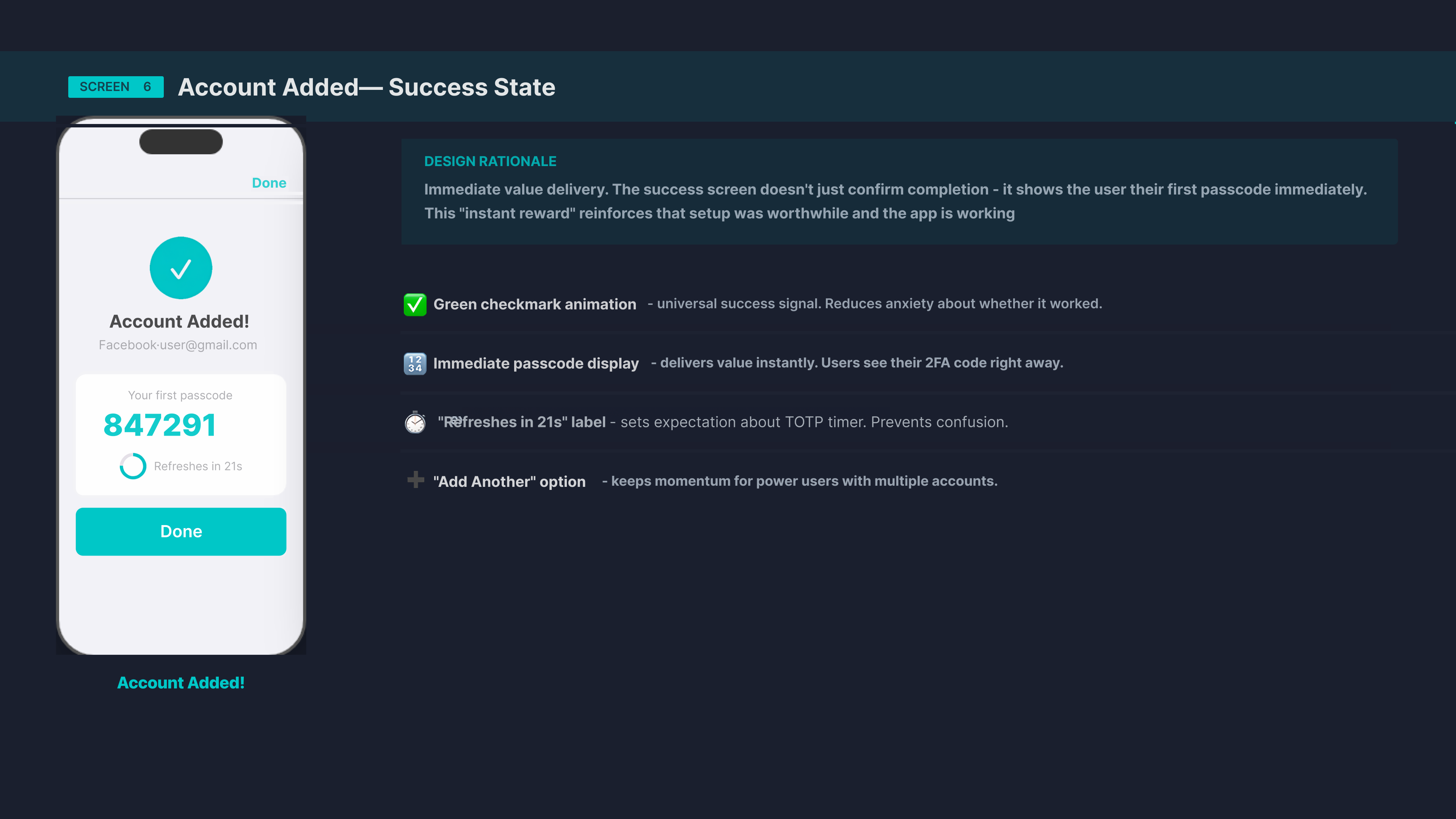This screenshot has height=819, width=1456.
Task: Click the teal "Account Added!" caption below phone
Action: click(181, 683)
